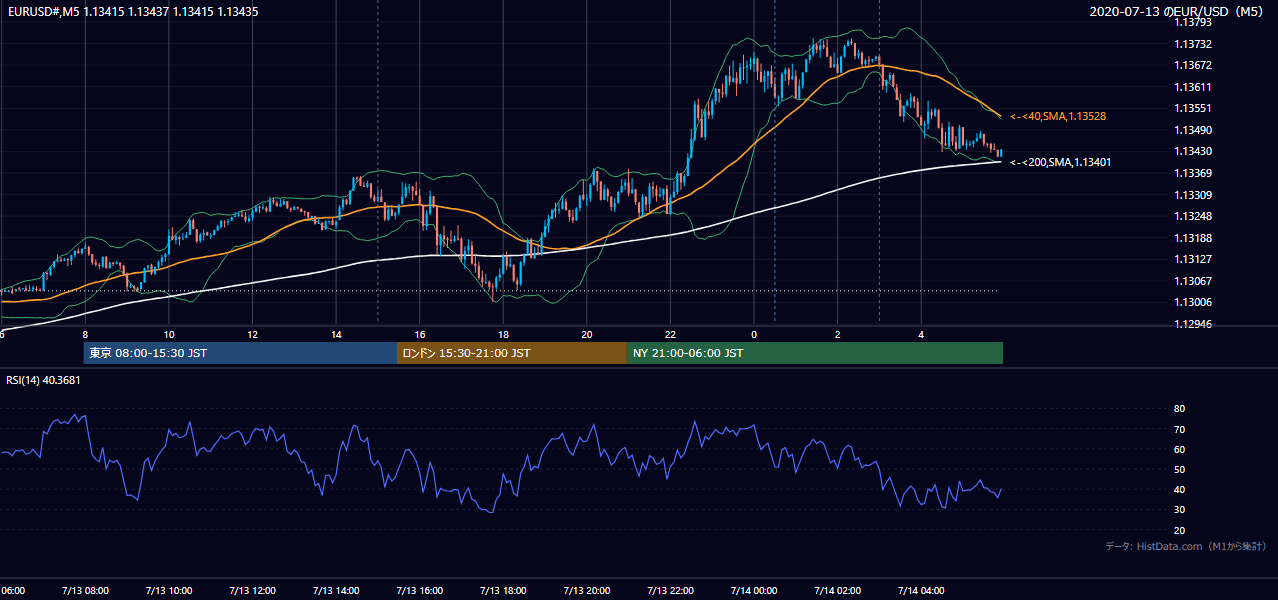1278x600 pixels.
Task: Click the bottom time label 7/13 14:00
Action: [x=336, y=590]
